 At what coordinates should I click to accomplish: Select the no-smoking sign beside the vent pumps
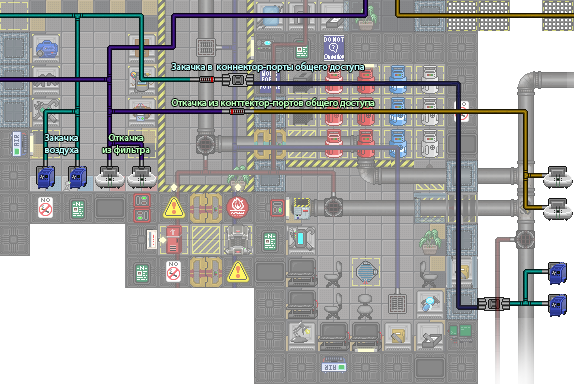tap(45, 208)
